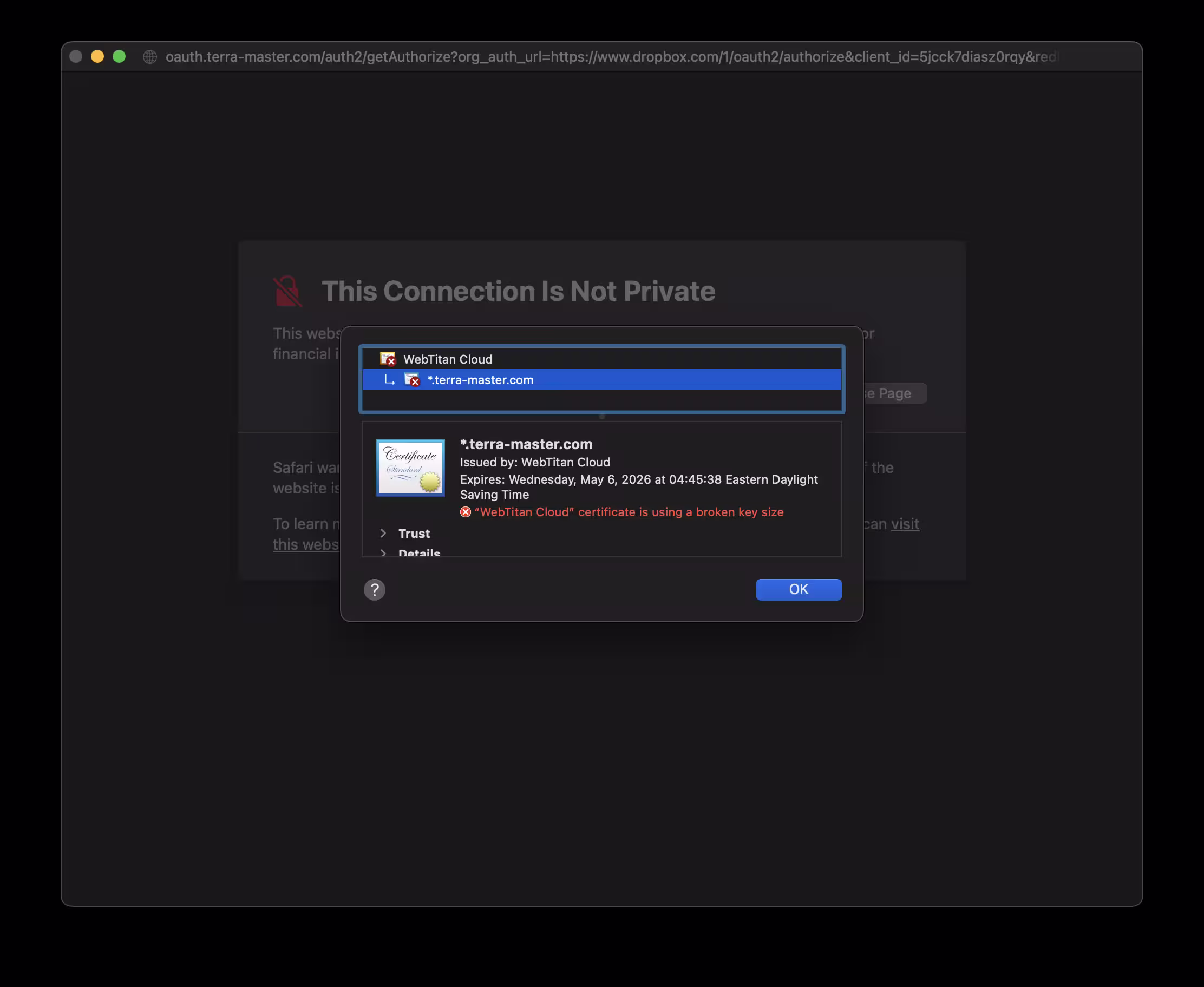Click the WebTitan Cloud certificate error icon
The height and width of the screenshot is (987, 1204).
click(x=388, y=359)
